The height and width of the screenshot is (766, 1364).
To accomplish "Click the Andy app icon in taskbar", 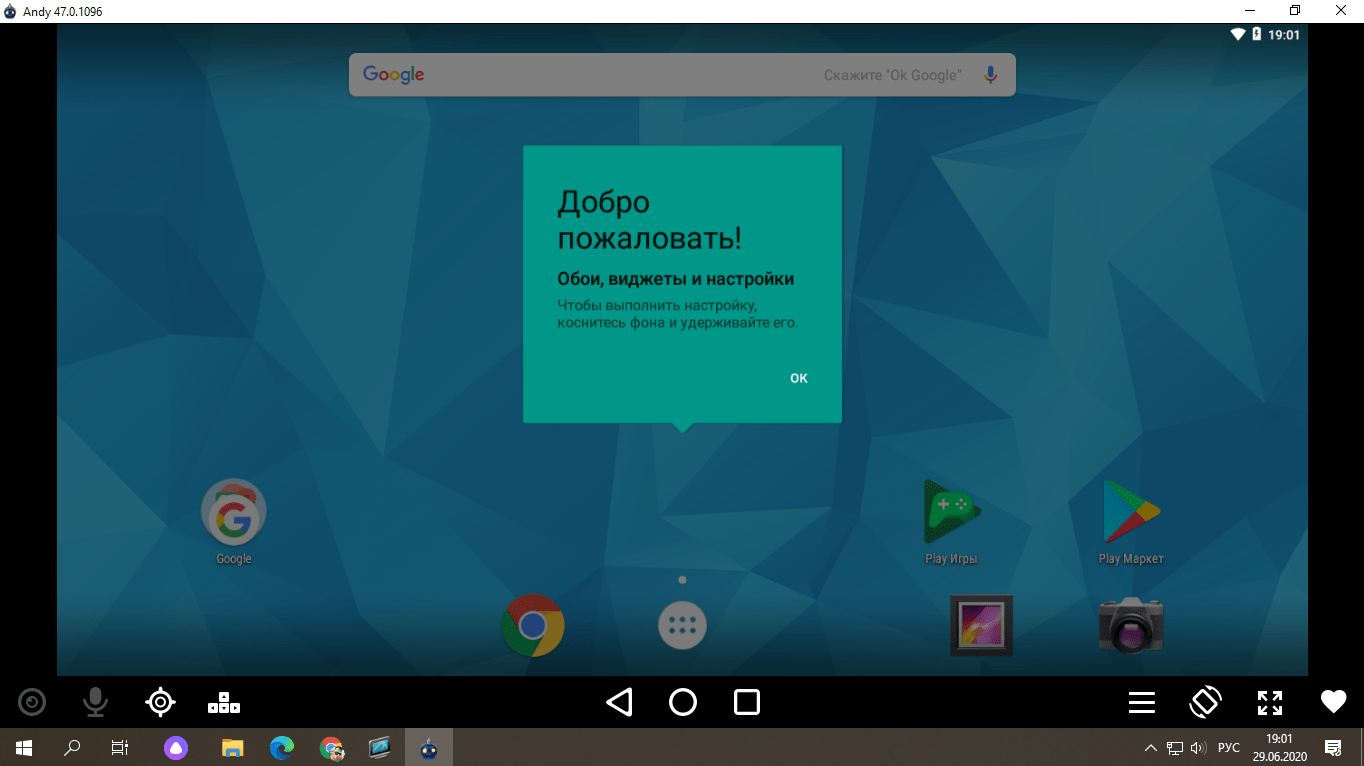I will pyautogui.click(x=429, y=747).
